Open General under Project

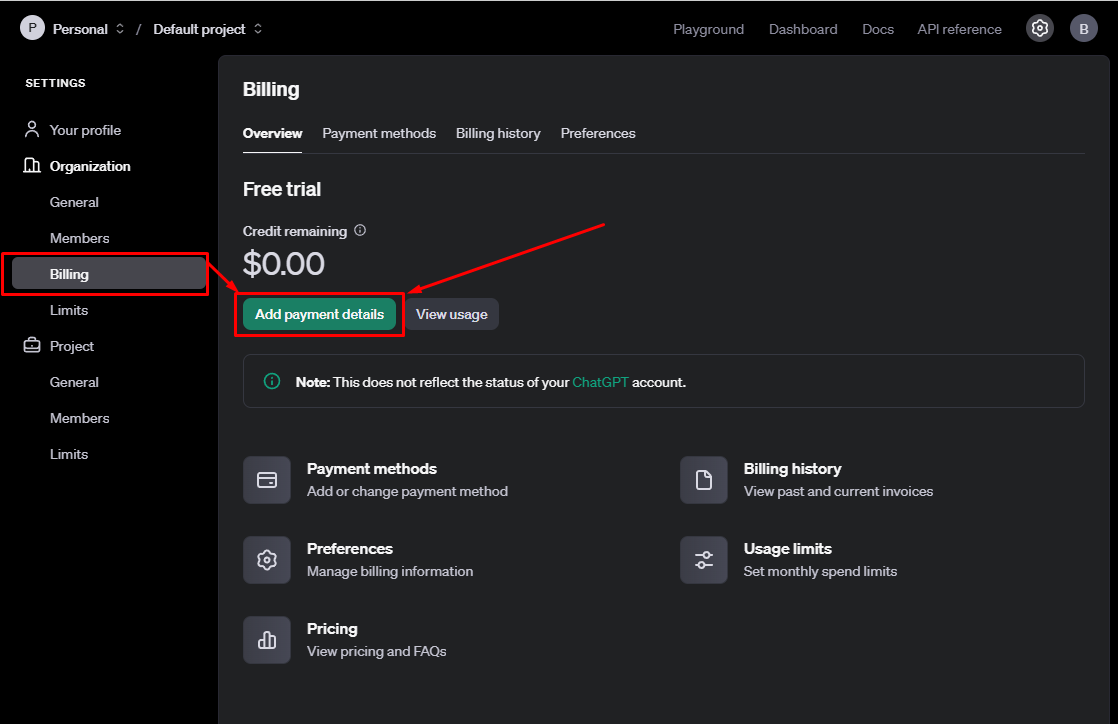point(74,382)
